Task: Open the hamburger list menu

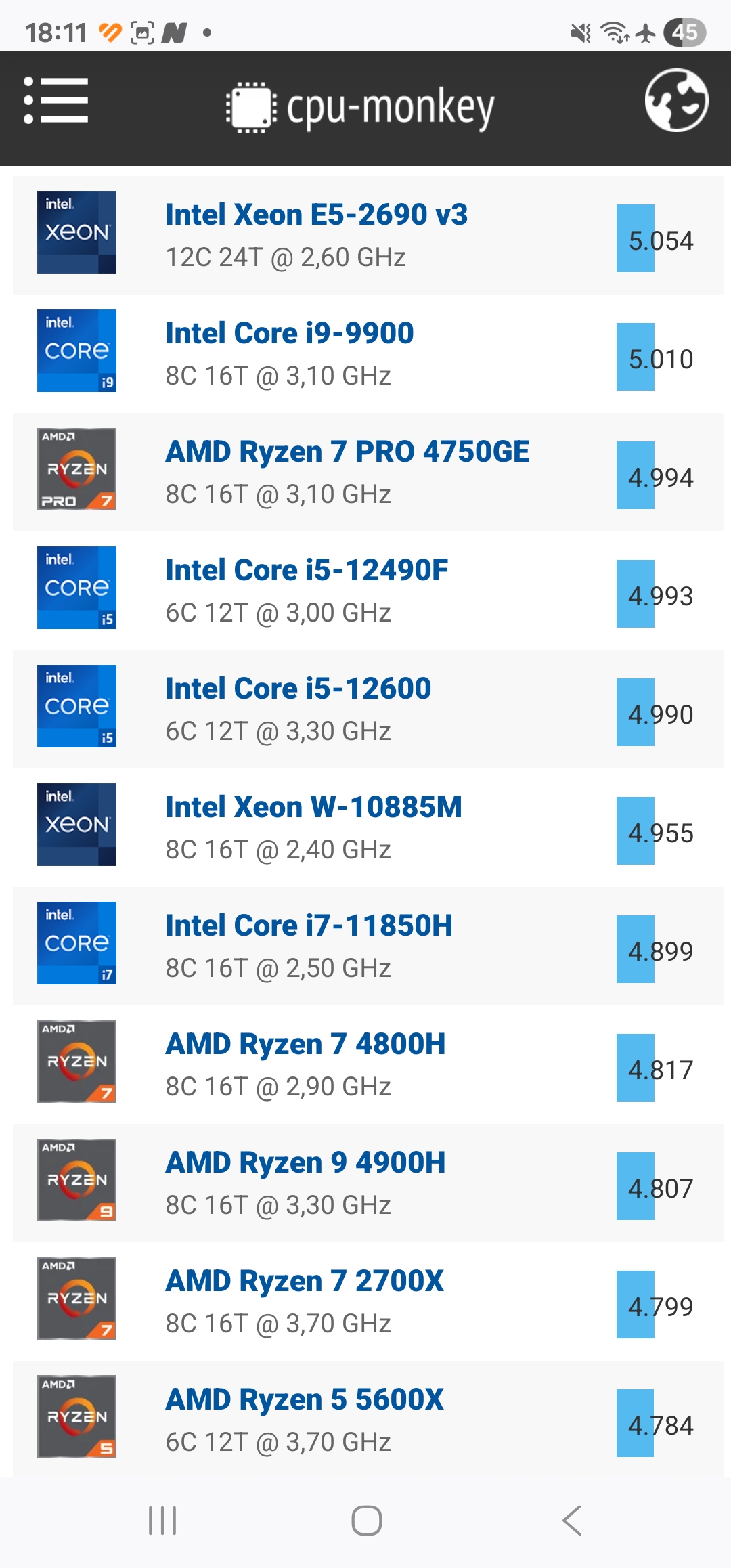Action: point(56,100)
